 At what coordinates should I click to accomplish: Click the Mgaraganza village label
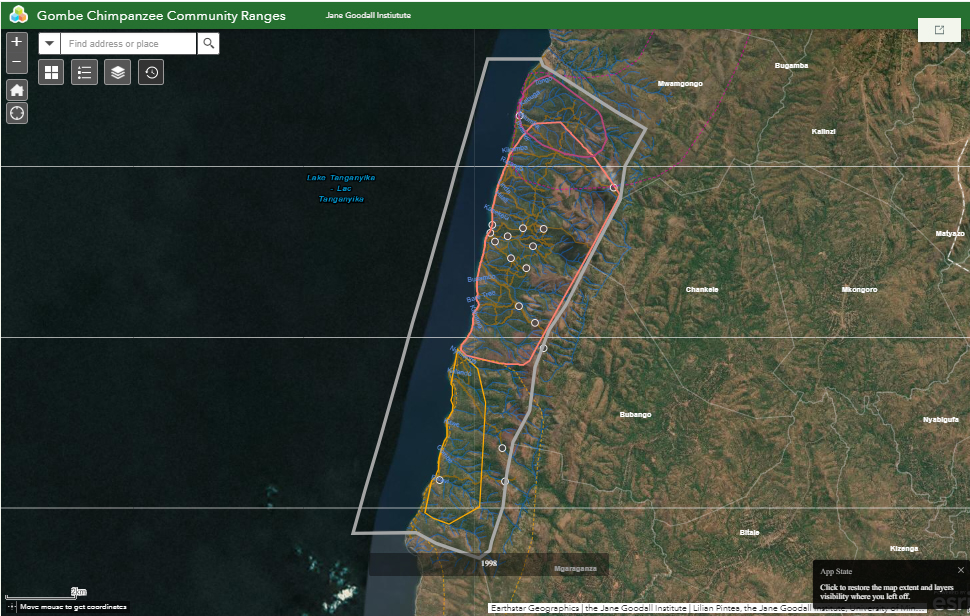pyautogui.click(x=575, y=568)
